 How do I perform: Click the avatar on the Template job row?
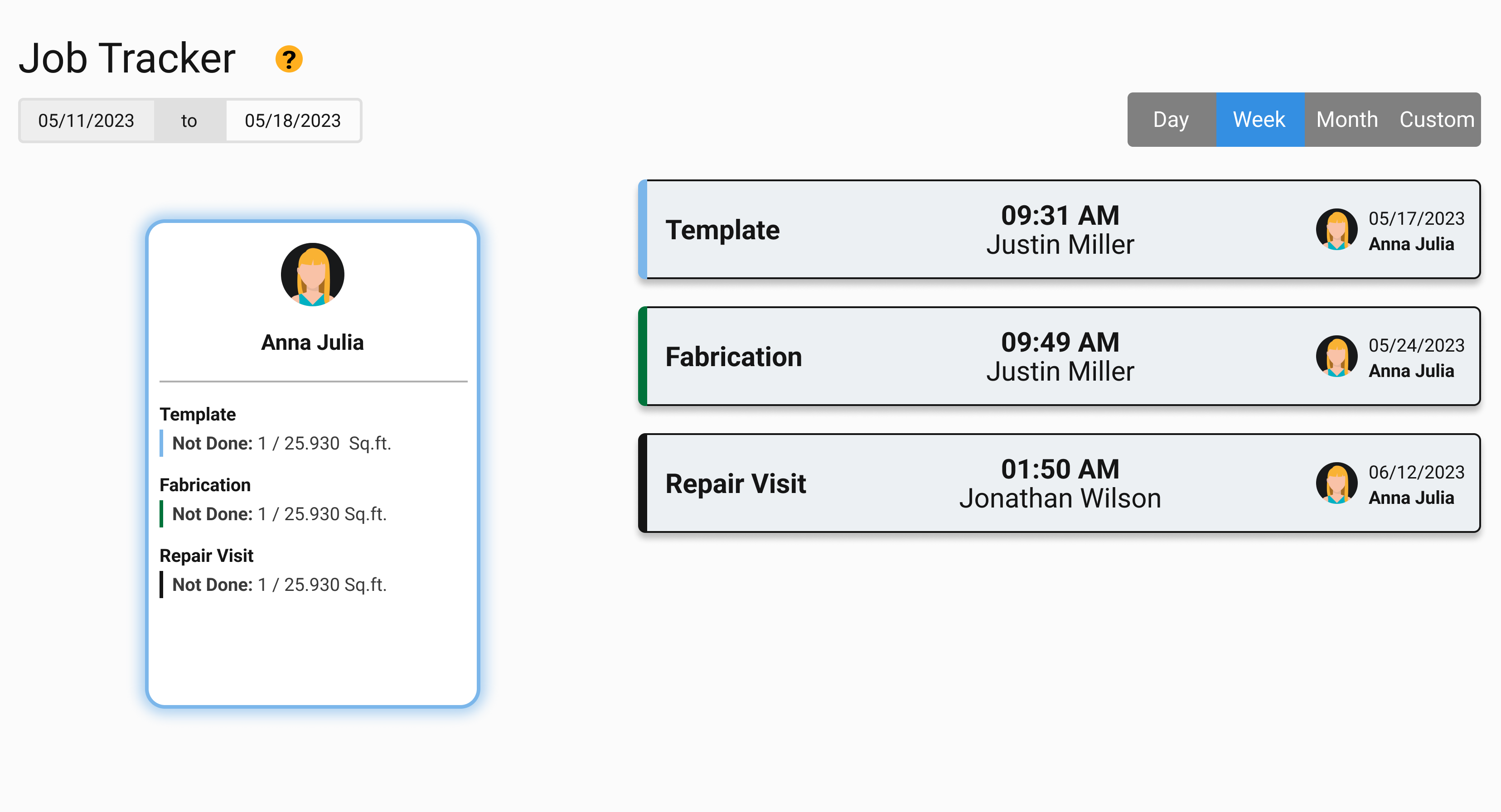[1336, 229]
